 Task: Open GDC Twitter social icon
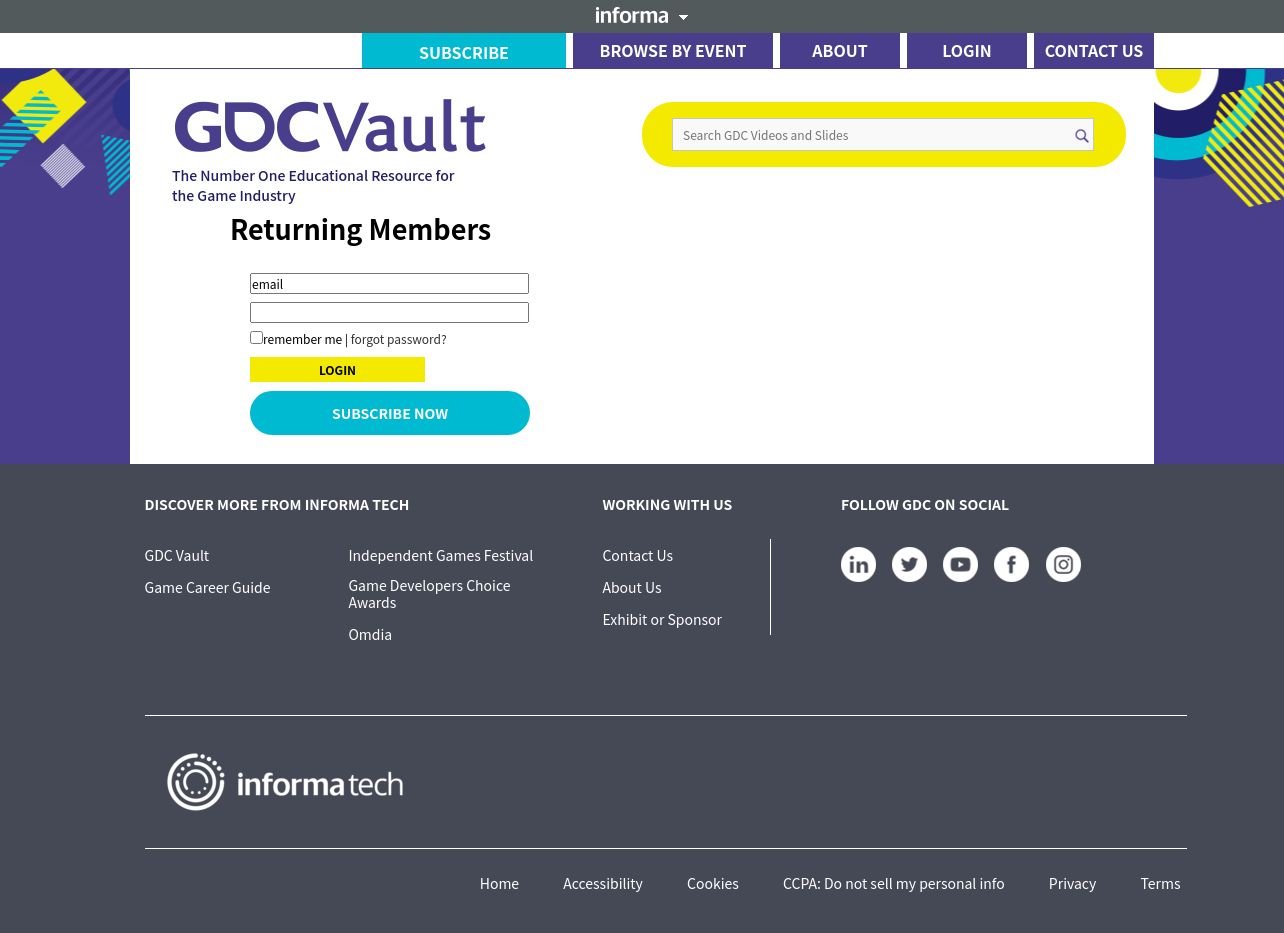[909, 564]
